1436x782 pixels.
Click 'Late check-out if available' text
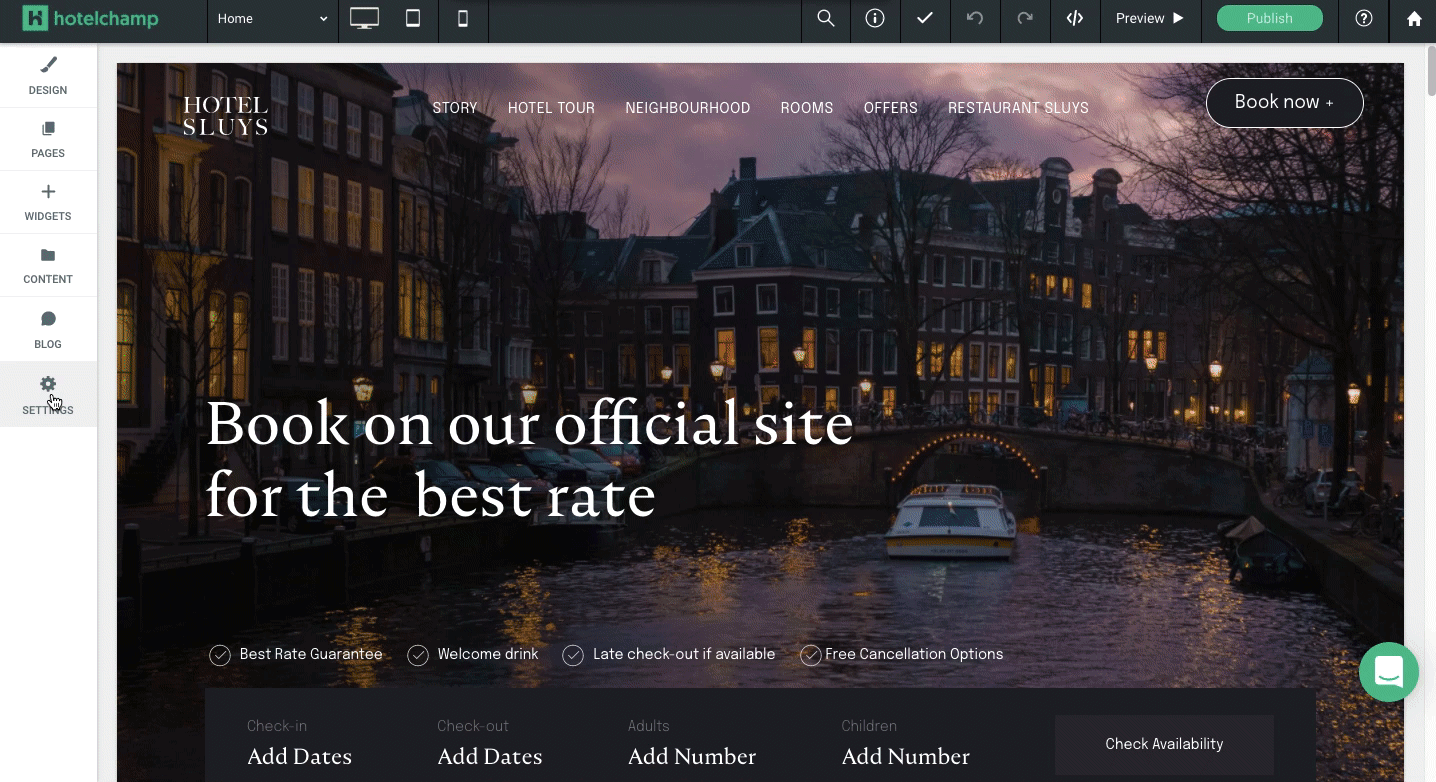[x=684, y=654]
